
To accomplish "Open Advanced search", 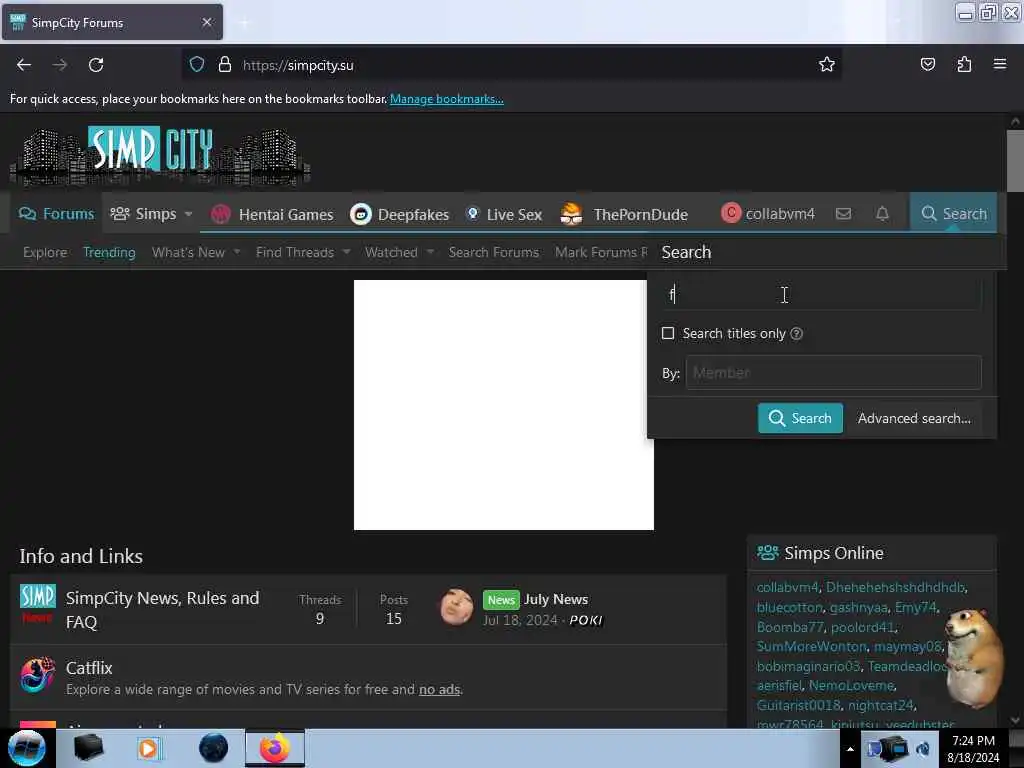I will click(x=914, y=418).
